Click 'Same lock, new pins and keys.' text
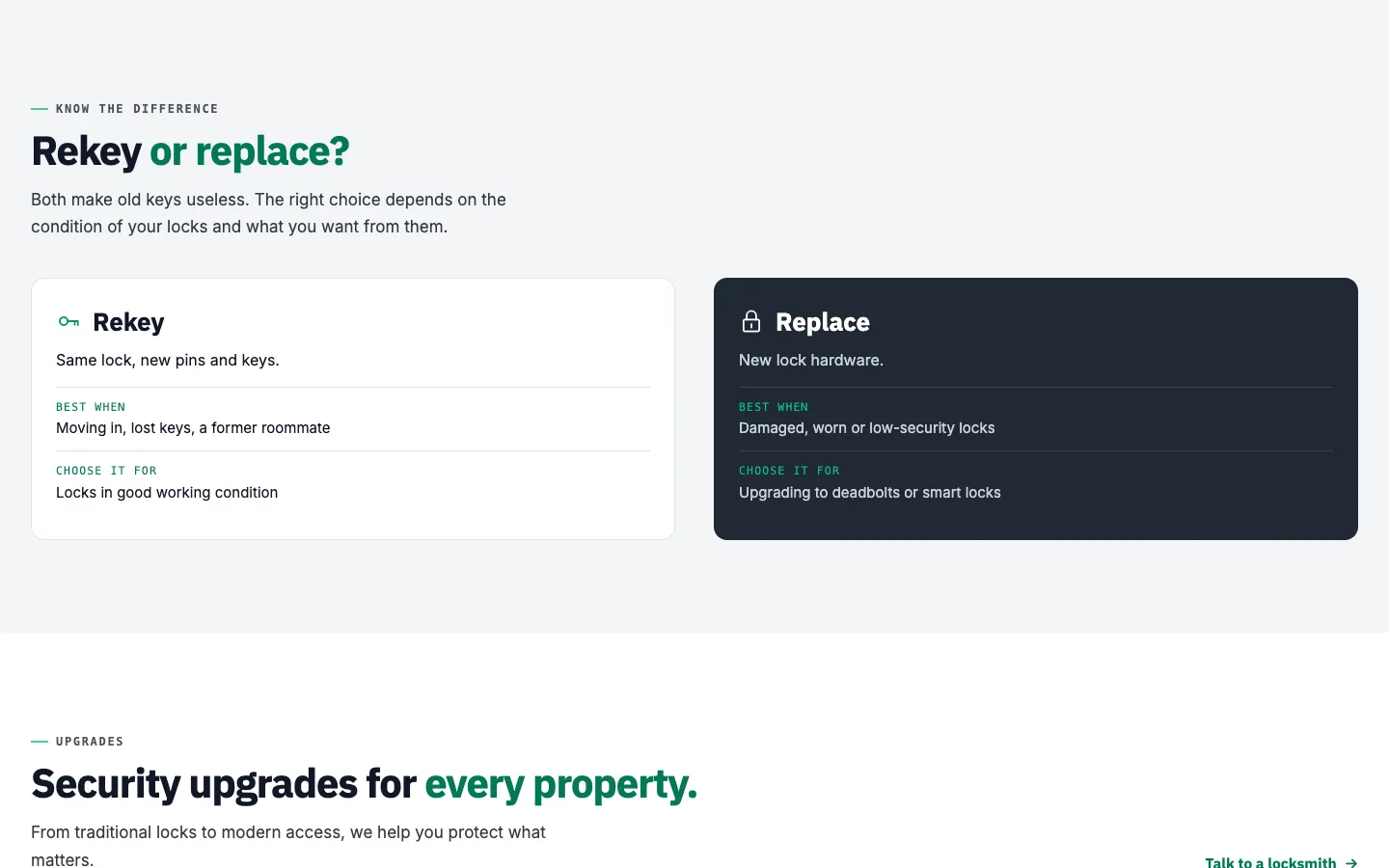Viewport: 1389px width, 868px height. click(168, 360)
